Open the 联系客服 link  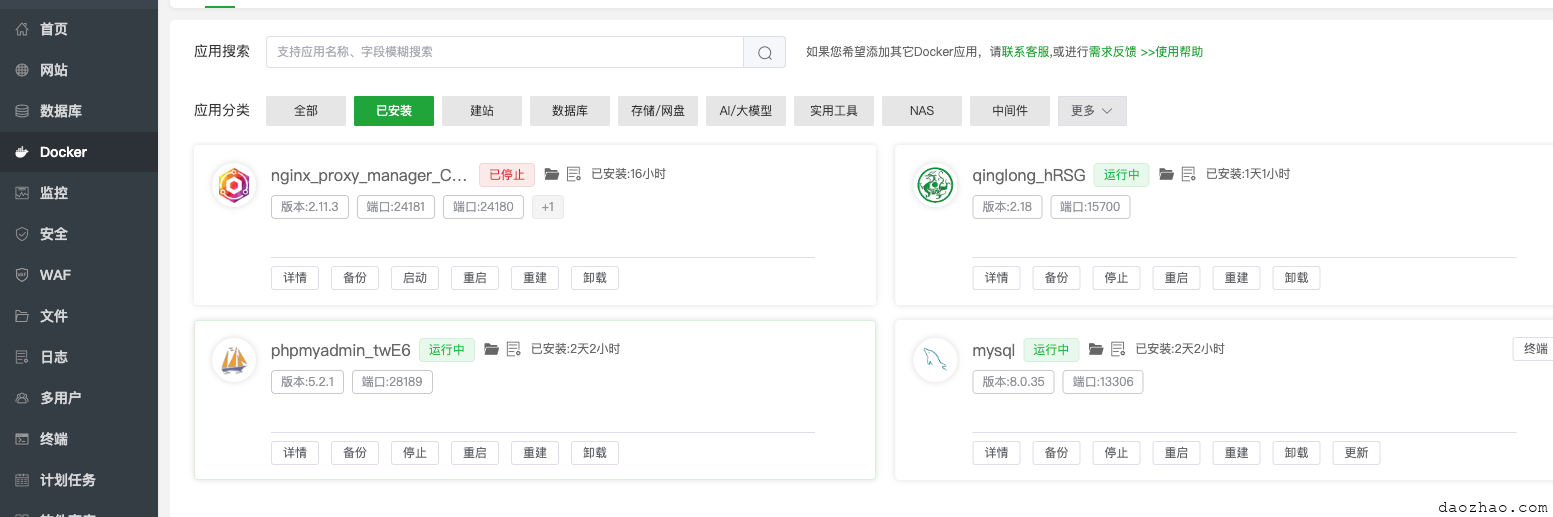click(x=1025, y=52)
